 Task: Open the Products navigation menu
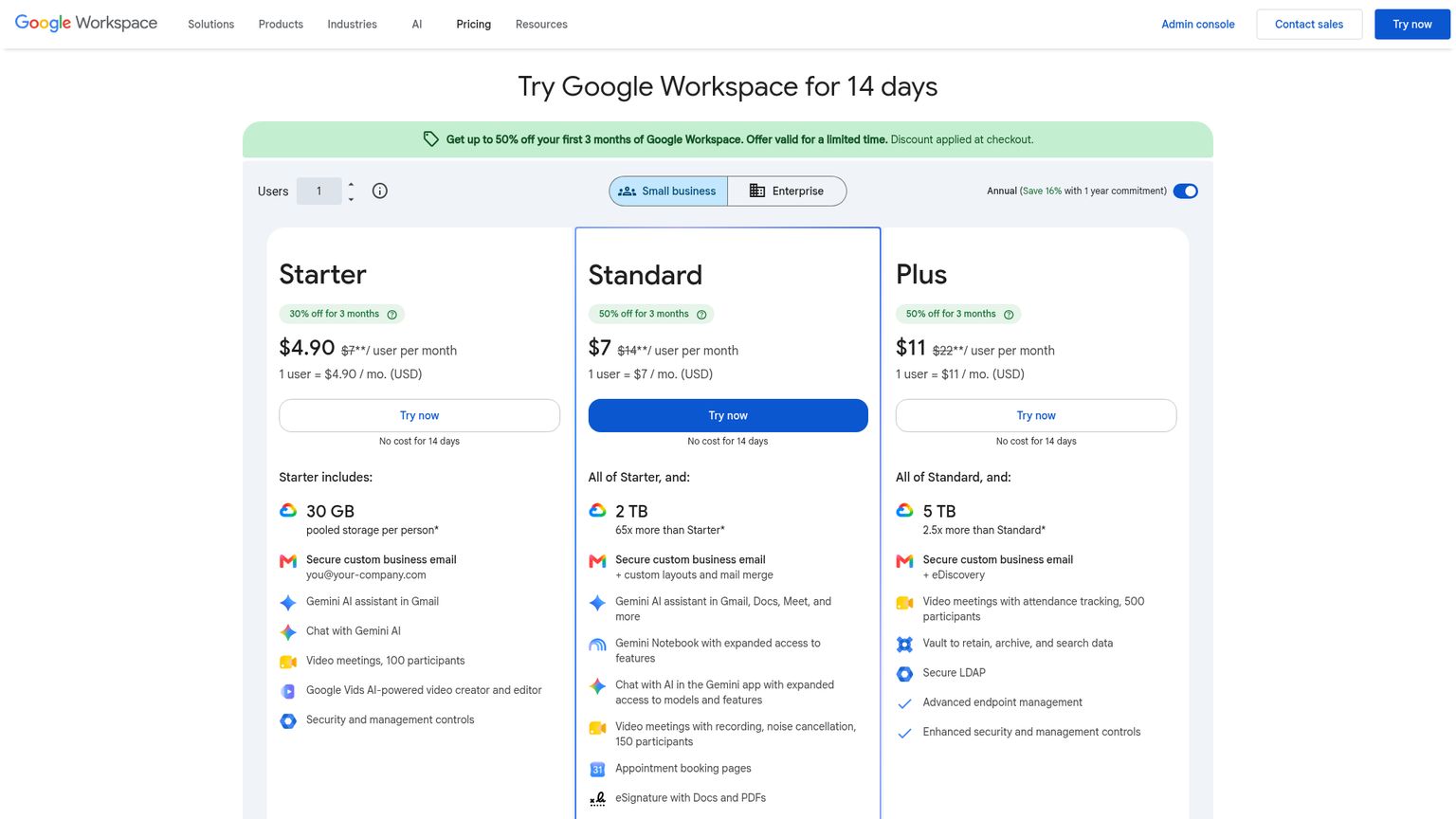[281, 24]
